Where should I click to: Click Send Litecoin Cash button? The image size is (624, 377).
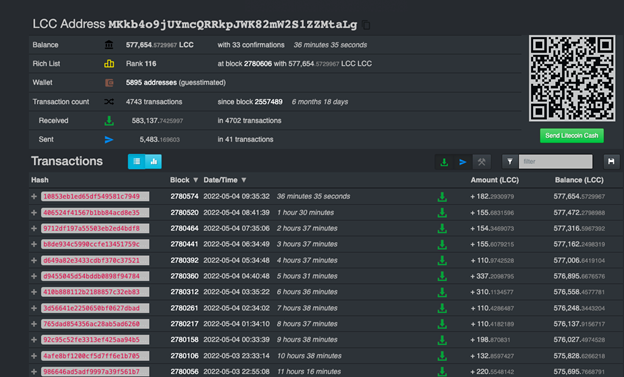click(x=571, y=136)
